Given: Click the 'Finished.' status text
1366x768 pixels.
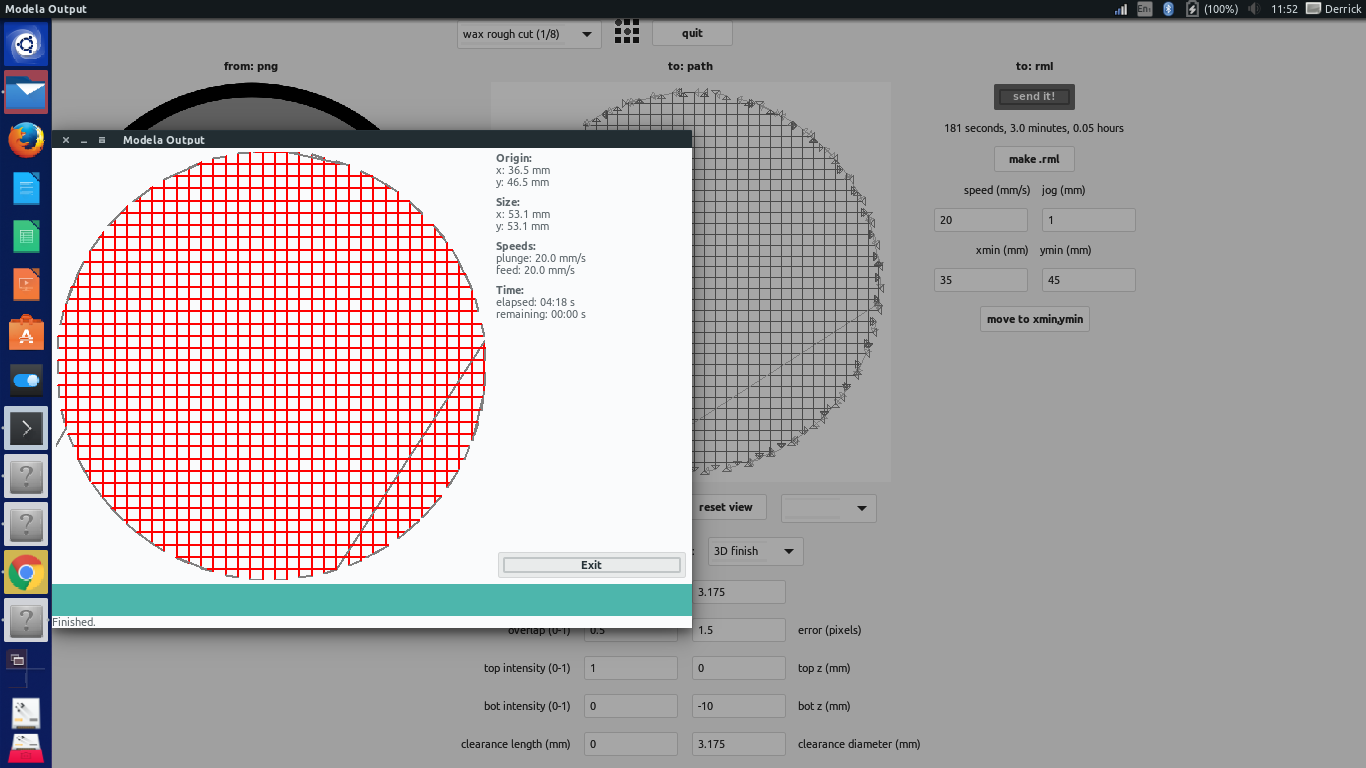Looking at the screenshot, I should pyautogui.click(x=74, y=622).
